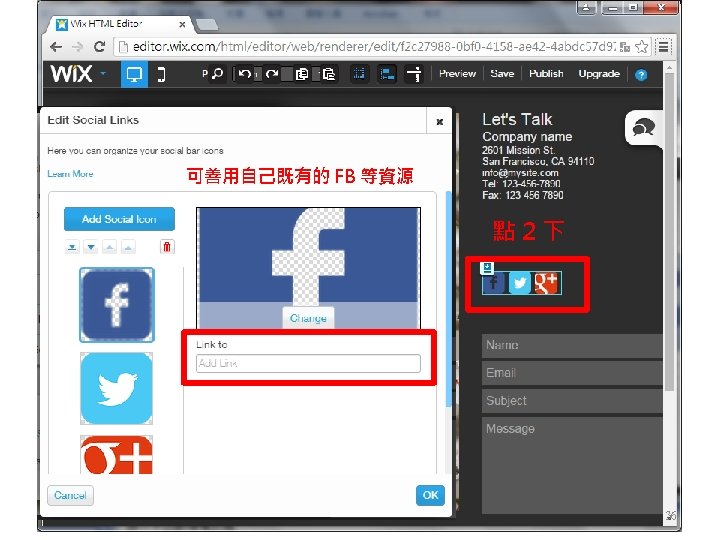Move selected icon up one
This screenshot has width=720, height=540.
click(x=109, y=247)
